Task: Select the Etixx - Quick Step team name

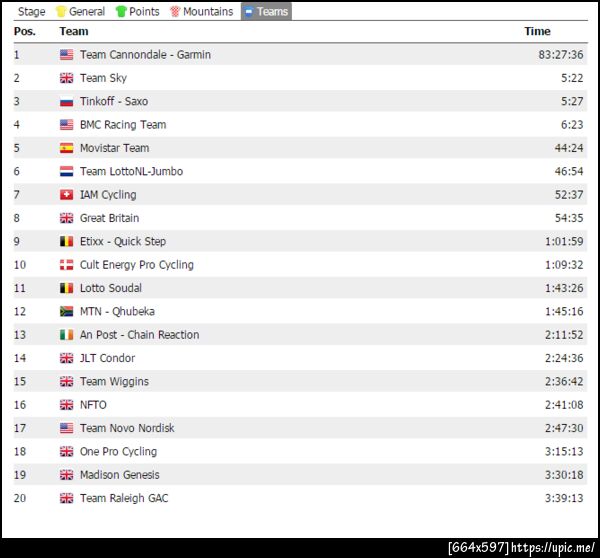Action: tap(123, 241)
